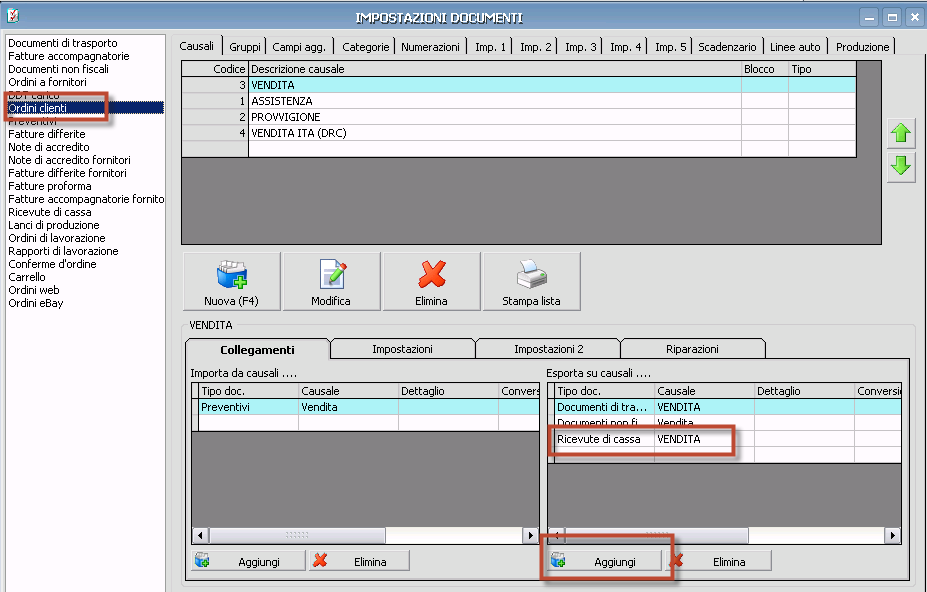
Task: Choose Conferme d'ordine document type
Action: (52, 264)
